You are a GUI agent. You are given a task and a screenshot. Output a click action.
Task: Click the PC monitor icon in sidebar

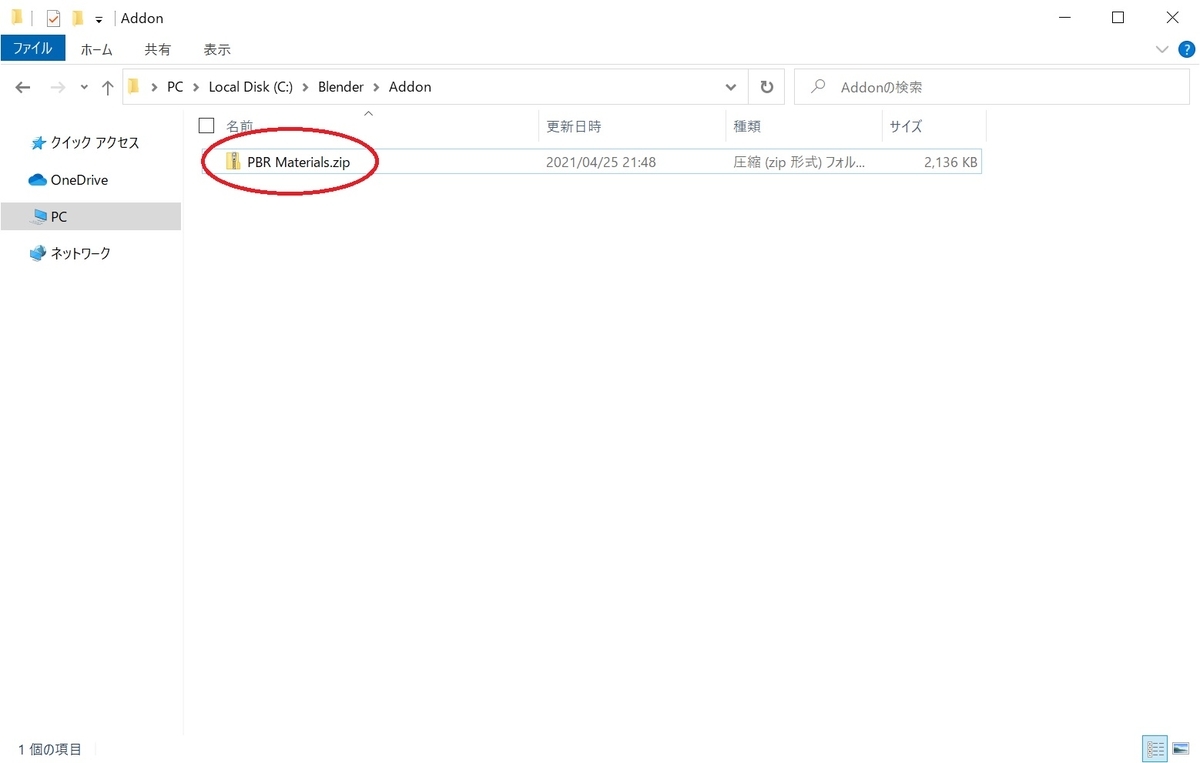(x=39, y=216)
